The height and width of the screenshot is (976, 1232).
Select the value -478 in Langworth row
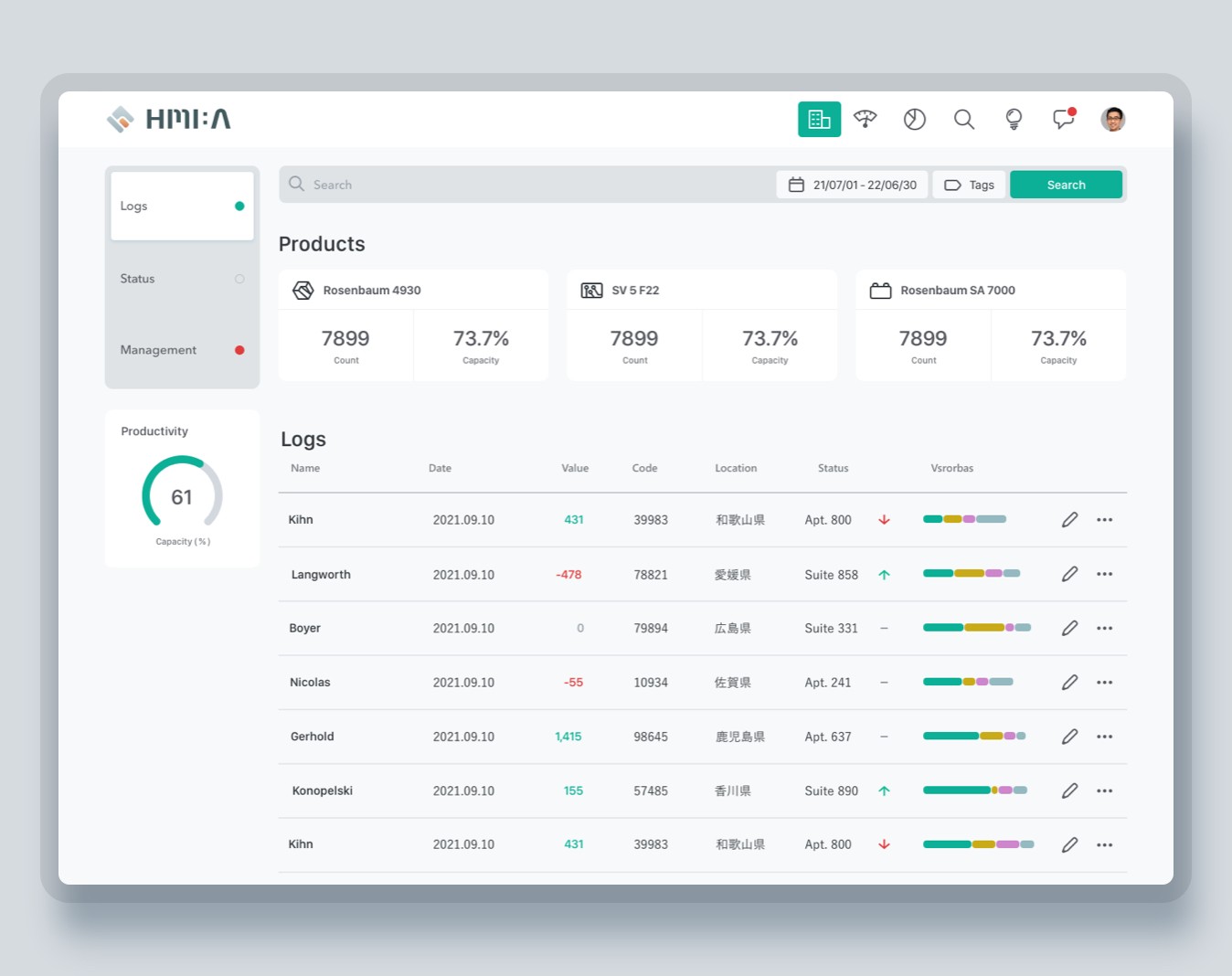pos(568,575)
